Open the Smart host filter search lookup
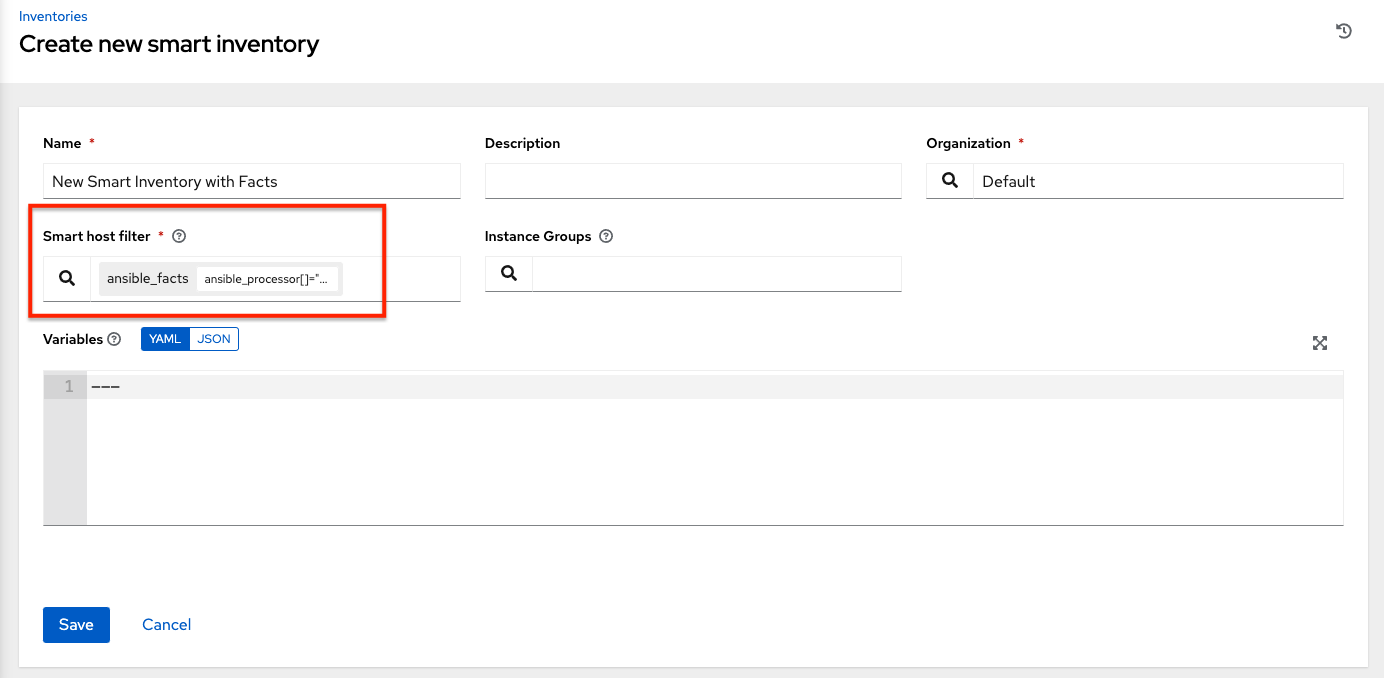This screenshot has height=678, width=1384. [66, 278]
